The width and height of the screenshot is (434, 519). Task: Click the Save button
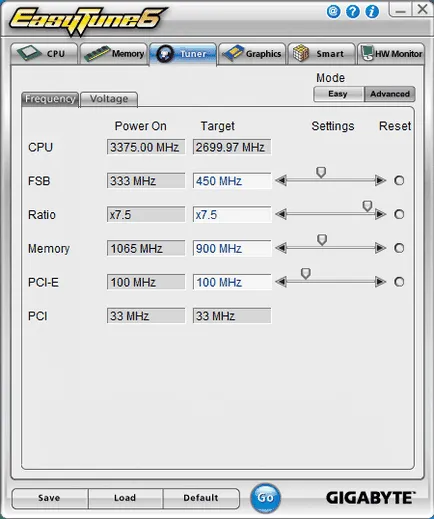[x=50, y=498]
